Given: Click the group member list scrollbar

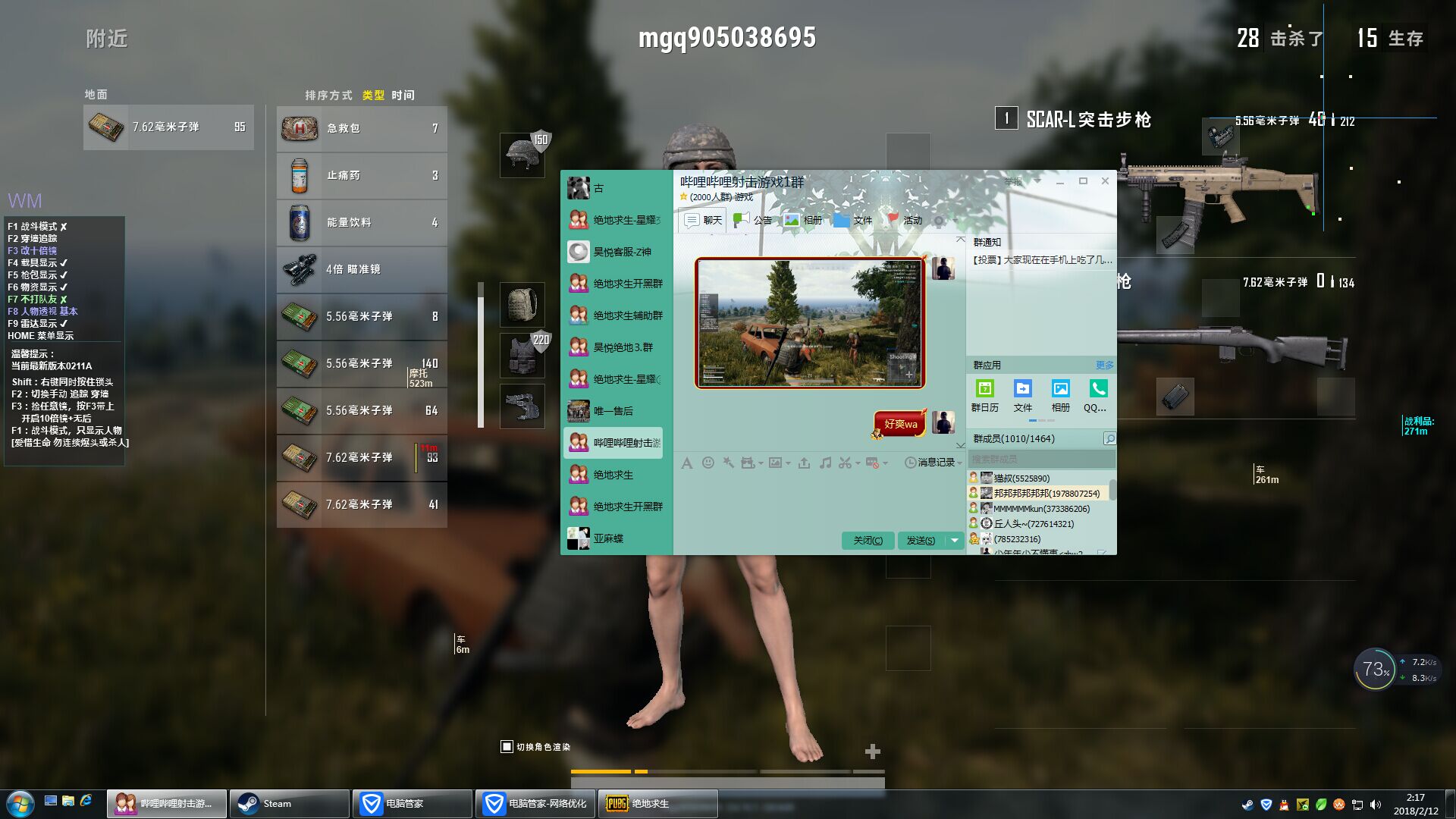Looking at the screenshot, I should pyautogui.click(x=1112, y=490).
